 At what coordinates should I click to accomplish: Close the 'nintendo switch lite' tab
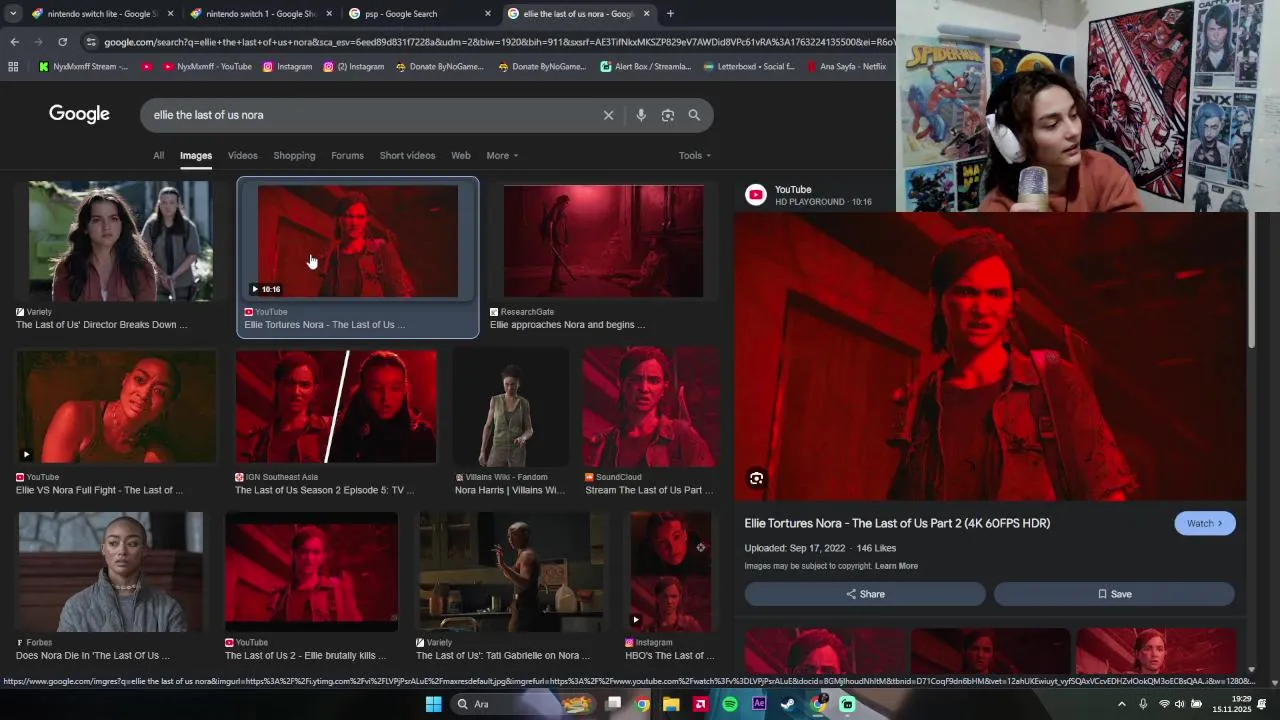[170, 14]
